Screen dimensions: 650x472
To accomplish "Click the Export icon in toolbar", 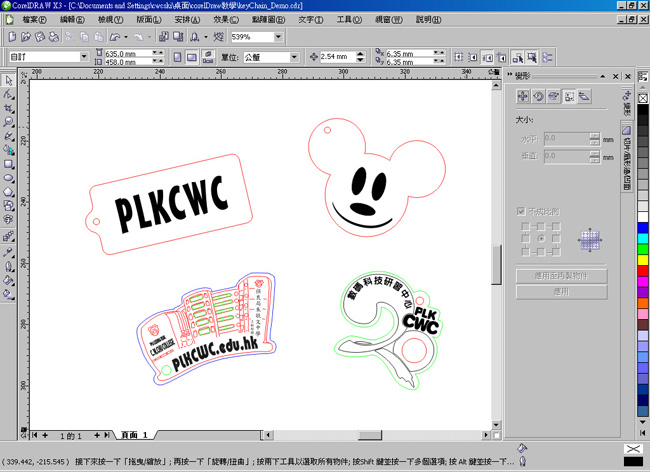I will click(178, 37).
